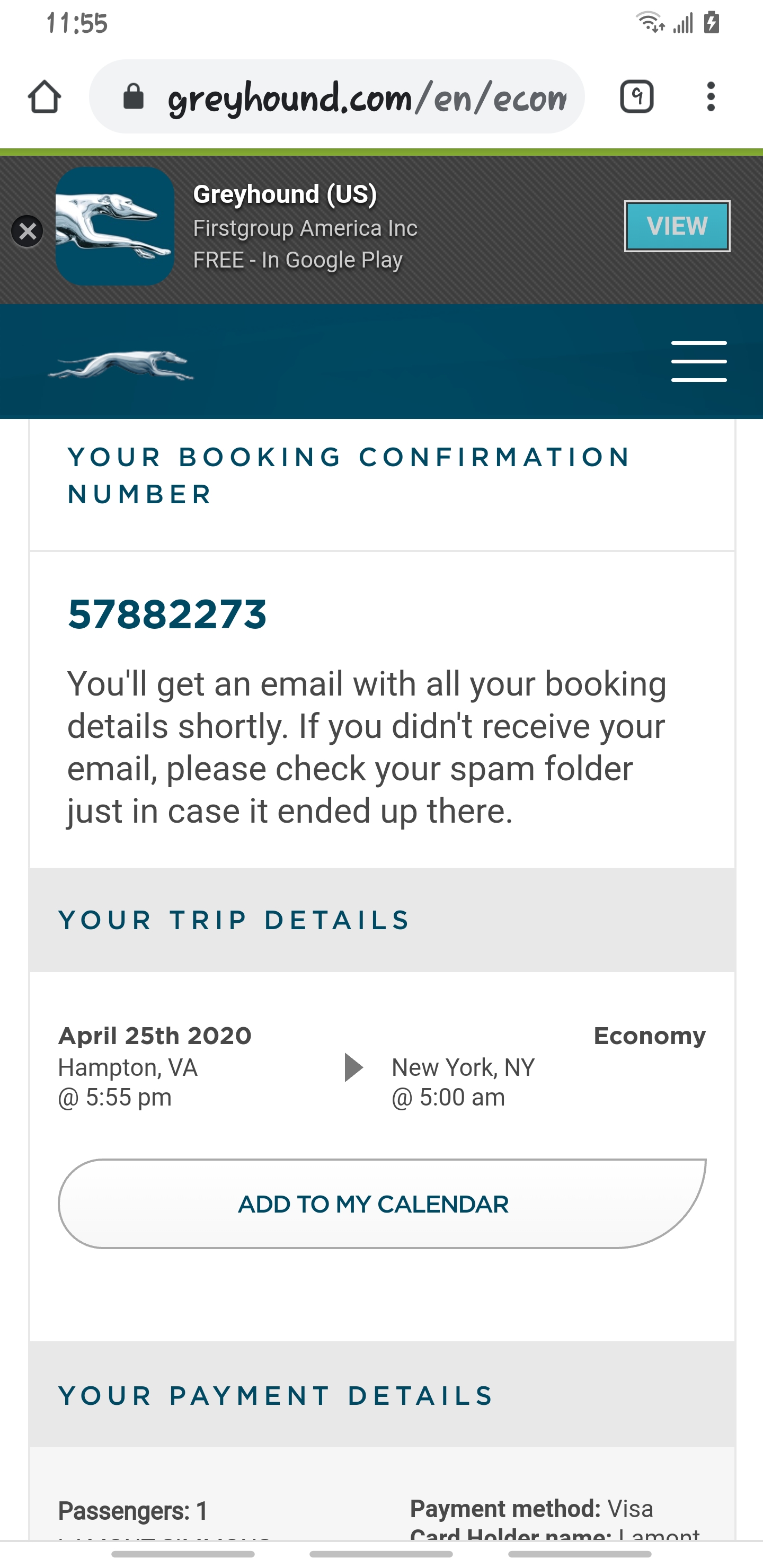Image resolution: width=763 pixels, height=1568 pixels.
Task: Tap the Your Payment Details section header
Action: click(x=275, y=1395)
